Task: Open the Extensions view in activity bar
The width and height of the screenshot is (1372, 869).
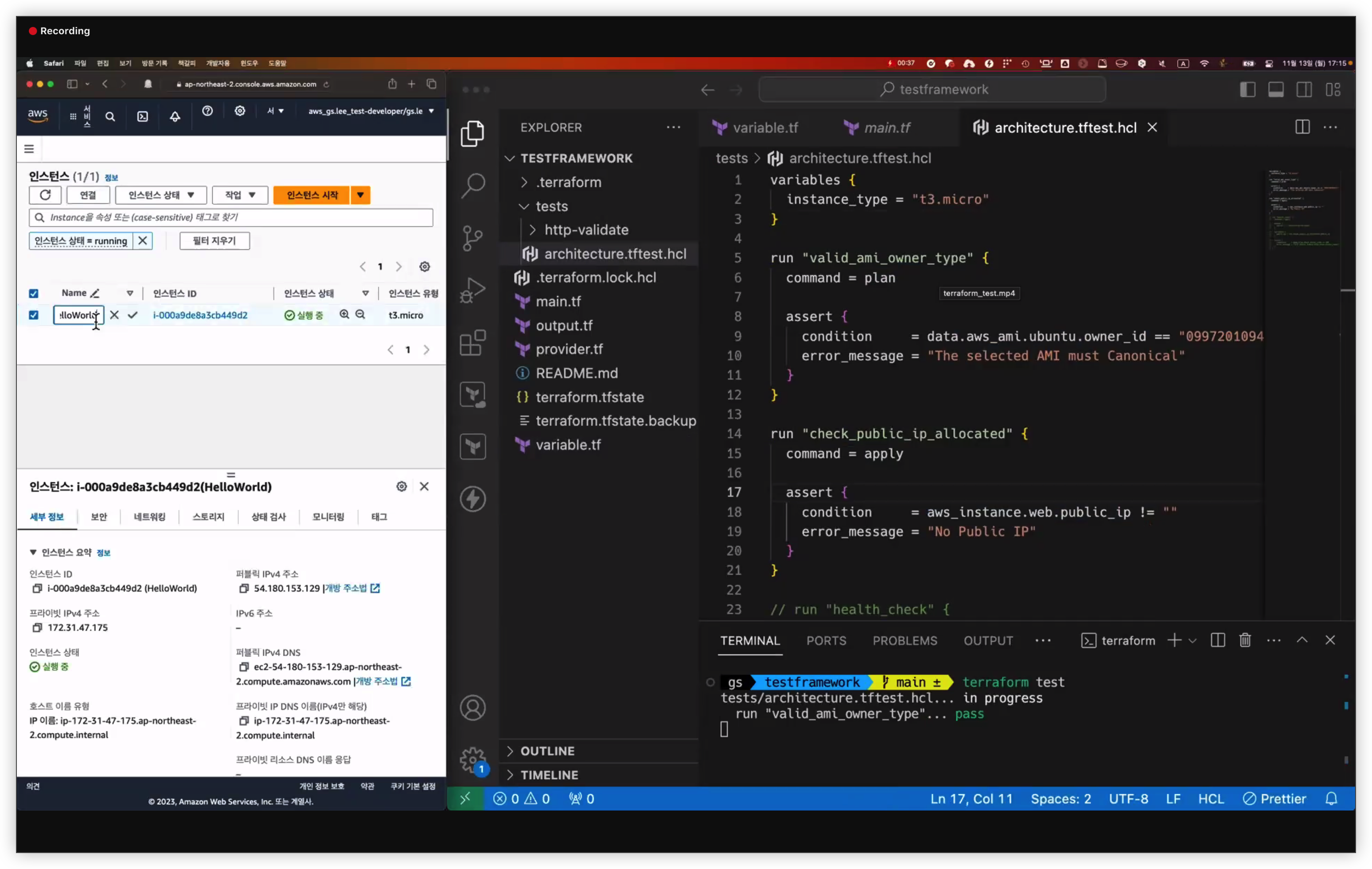Action: (472, 343)
